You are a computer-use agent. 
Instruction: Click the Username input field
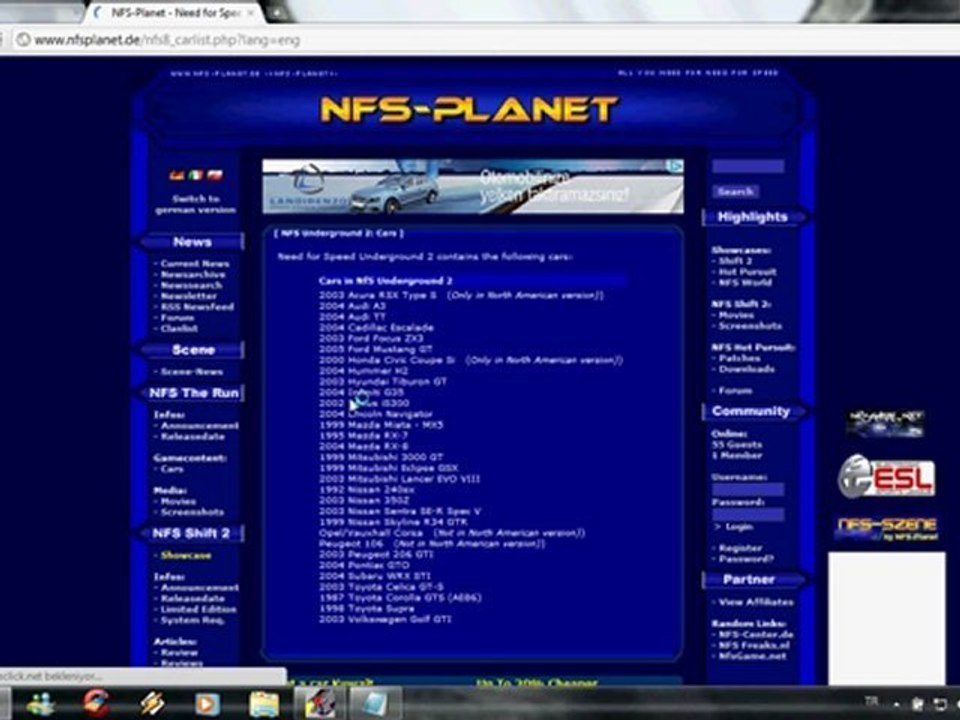click(x=748, y=489)
